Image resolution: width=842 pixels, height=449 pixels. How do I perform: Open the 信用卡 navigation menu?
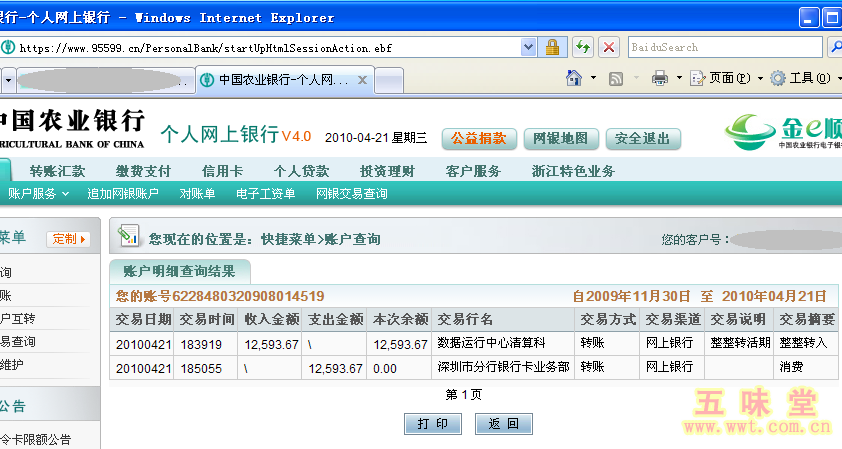pyautogui.click(x=222, y=171)
